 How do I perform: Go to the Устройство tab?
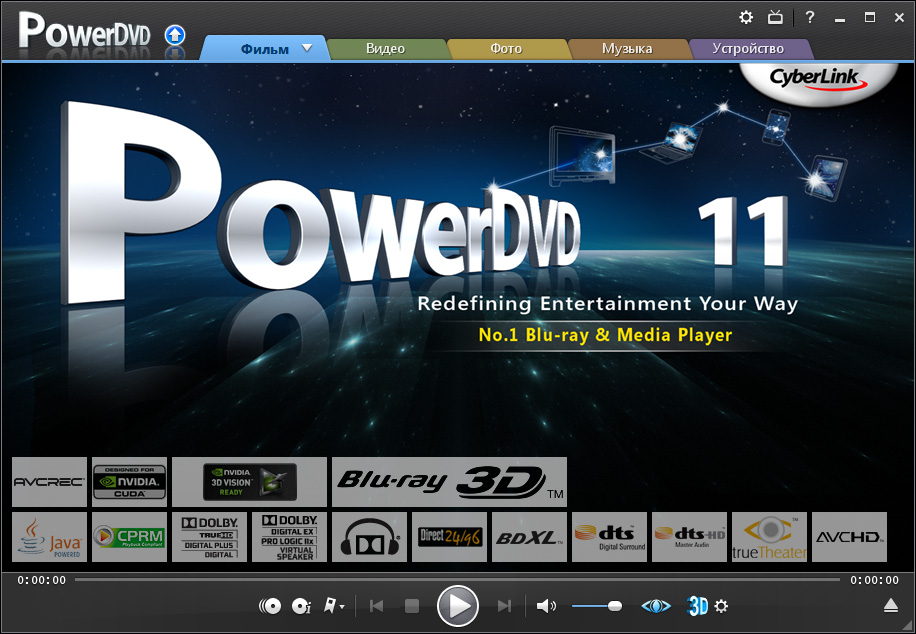747,49
